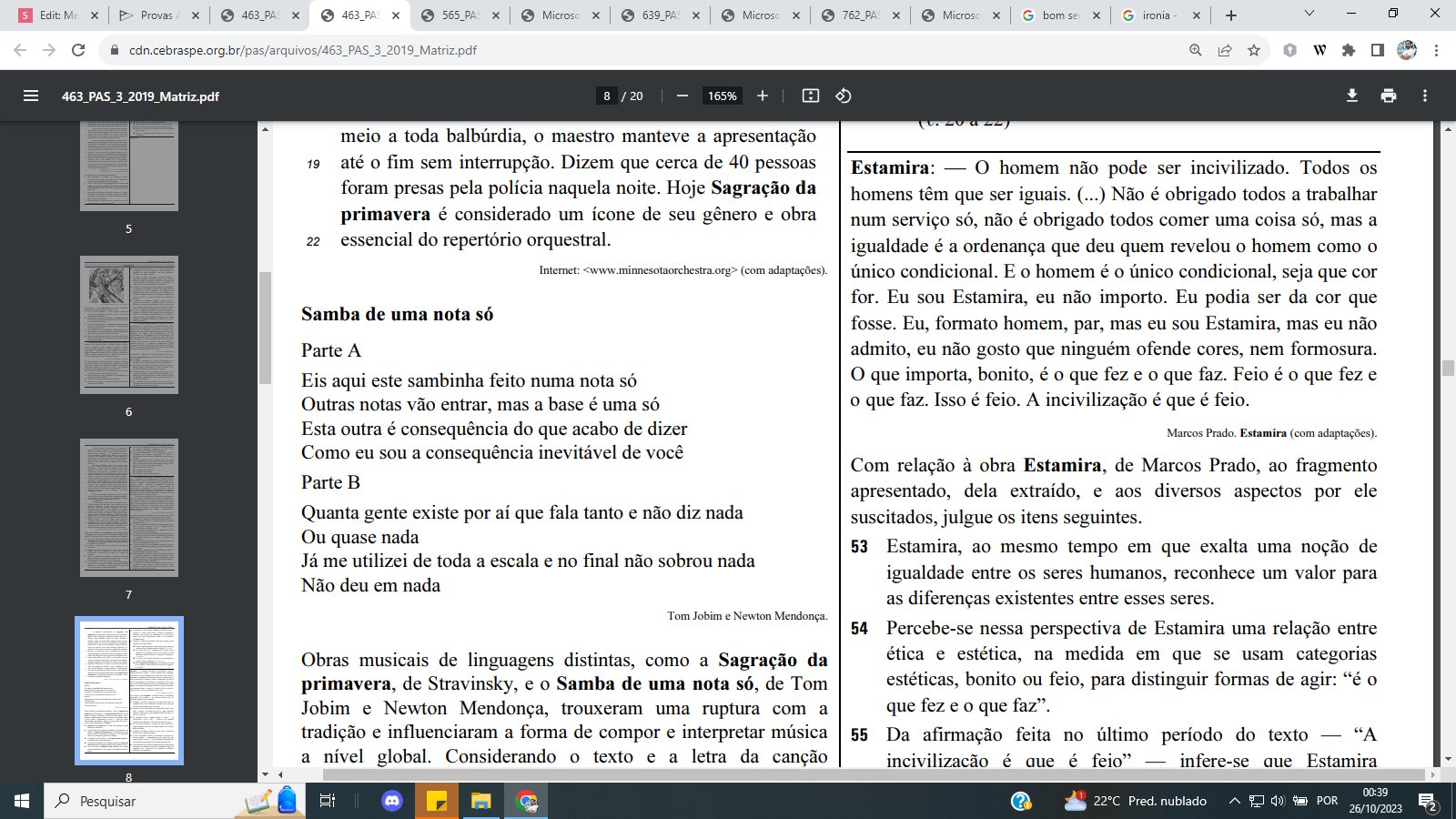Zoom out with the minus button
This screenshot has width=1456, height=819.
click(682, 96)
